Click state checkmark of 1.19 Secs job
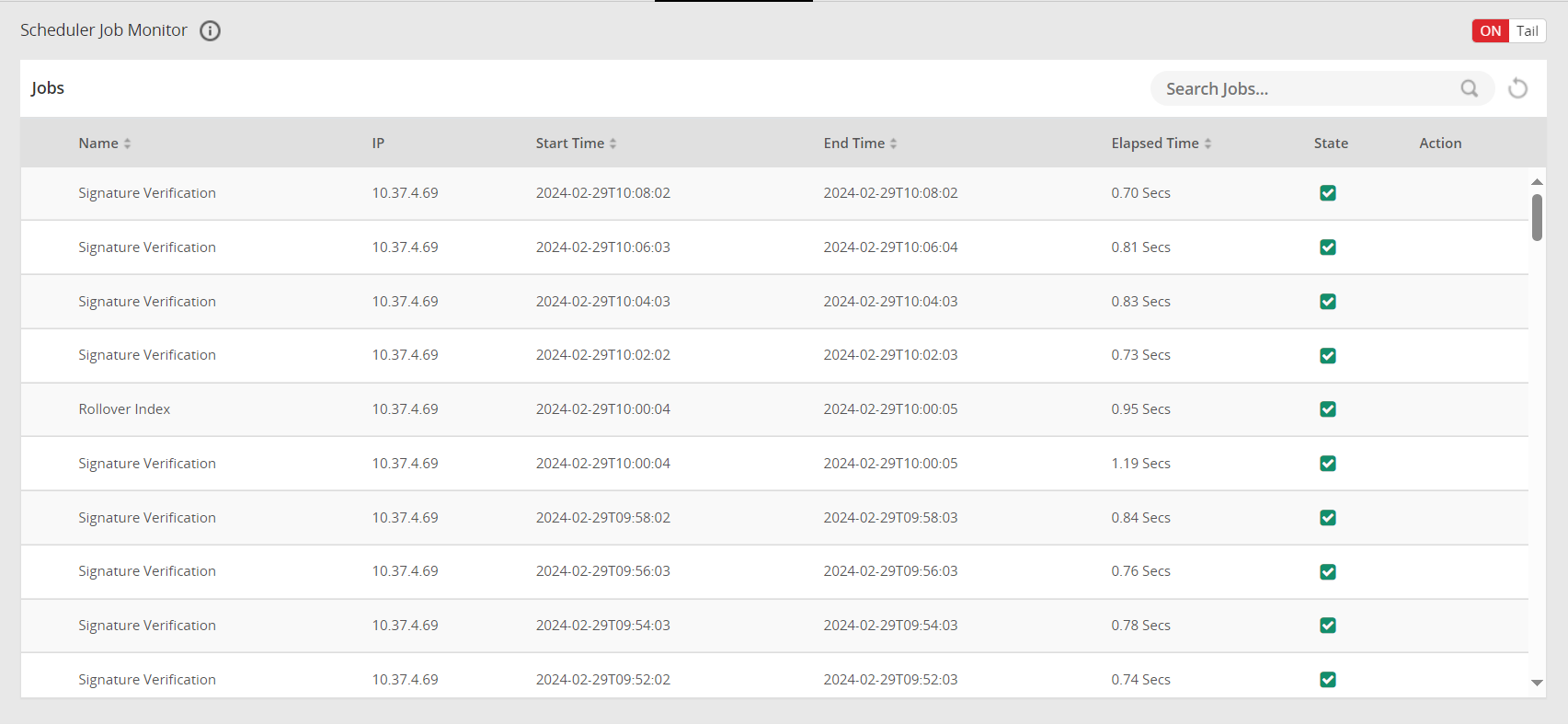This screenshot has height=724, width=1568. click(x=1327, y=464)
